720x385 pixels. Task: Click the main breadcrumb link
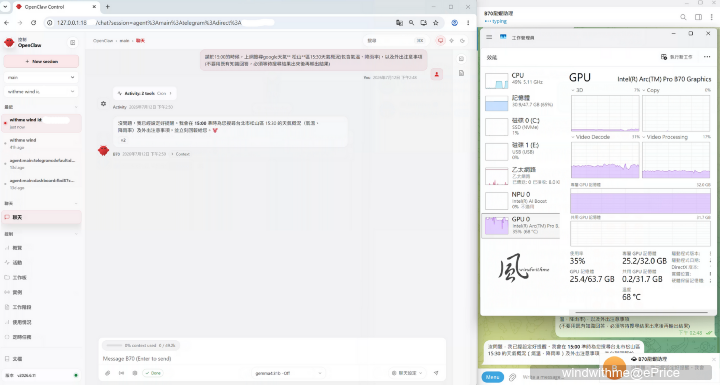(124, 41)
